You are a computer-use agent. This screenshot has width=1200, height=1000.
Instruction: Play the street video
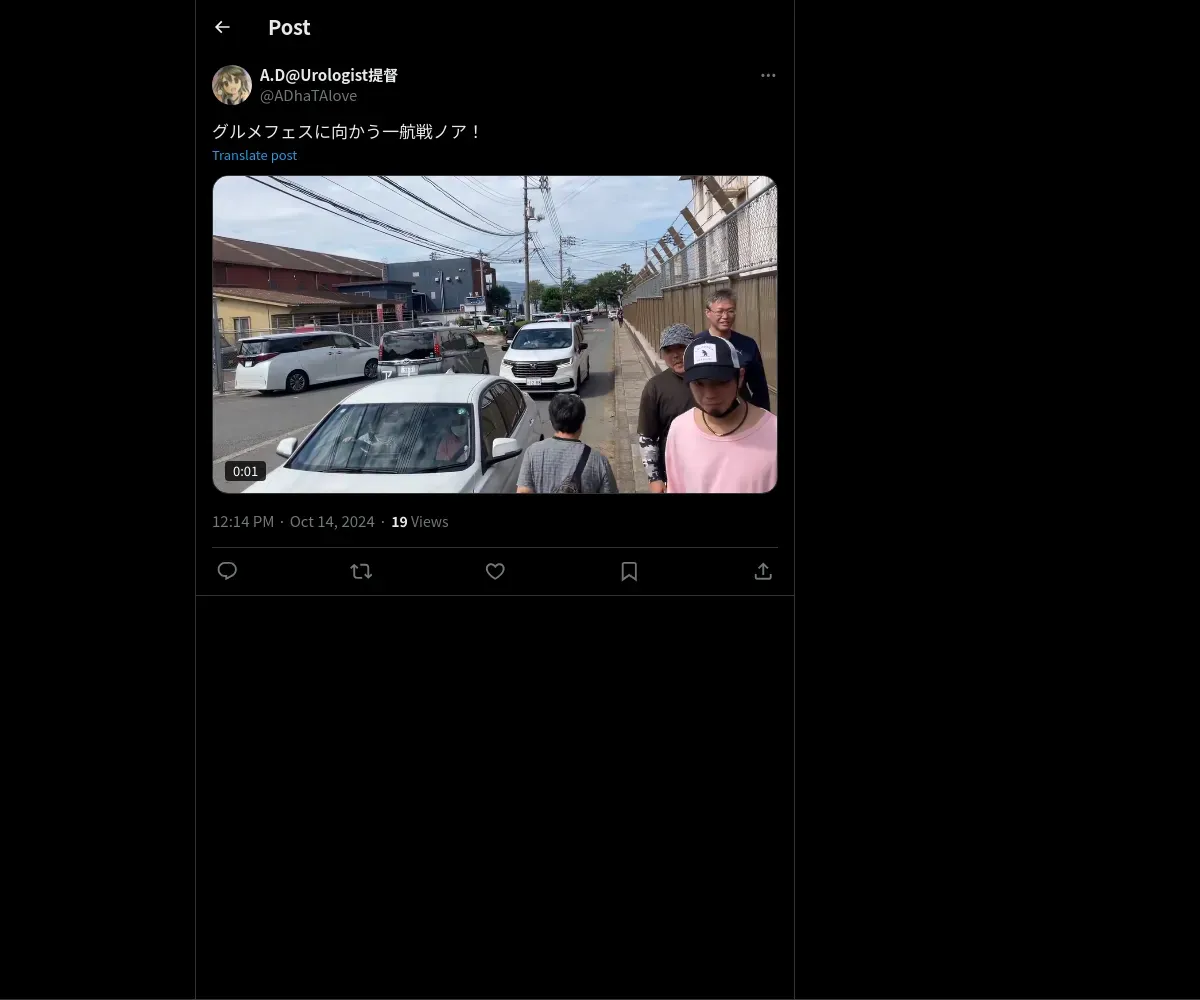pyautogui.click(x=495, y=334)
